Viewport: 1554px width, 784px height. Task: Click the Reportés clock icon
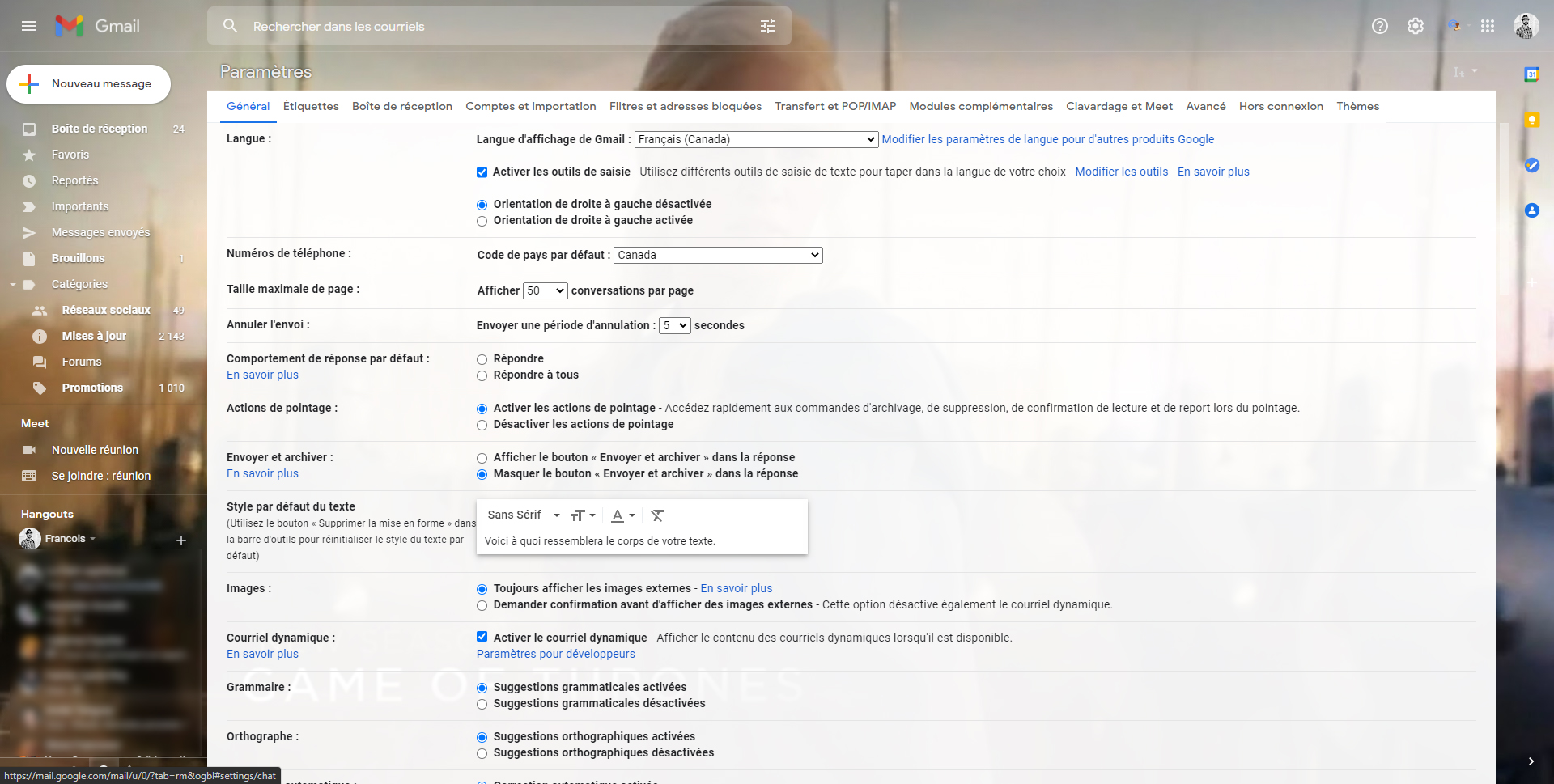[29, 180]
